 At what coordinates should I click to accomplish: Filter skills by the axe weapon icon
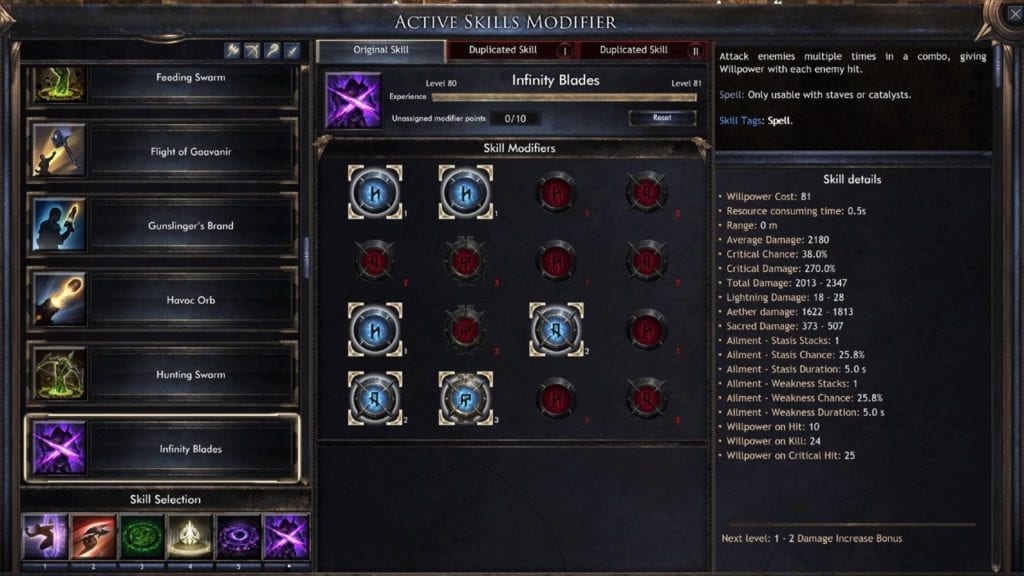(x=232, y=50)
